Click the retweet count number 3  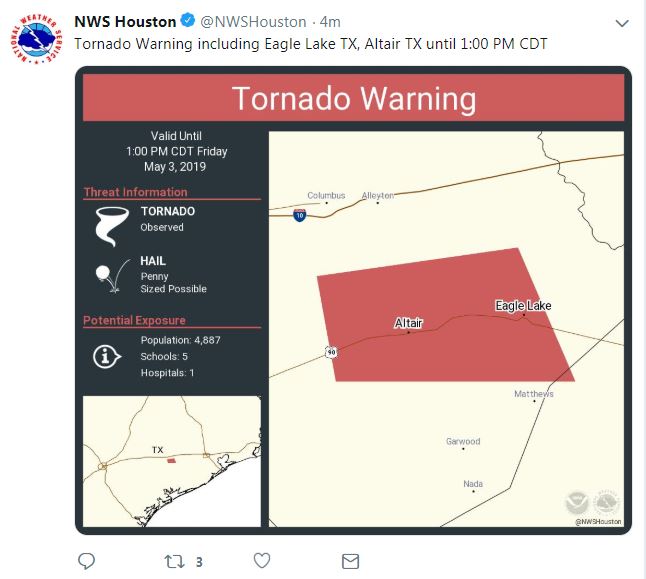[200, 561]
